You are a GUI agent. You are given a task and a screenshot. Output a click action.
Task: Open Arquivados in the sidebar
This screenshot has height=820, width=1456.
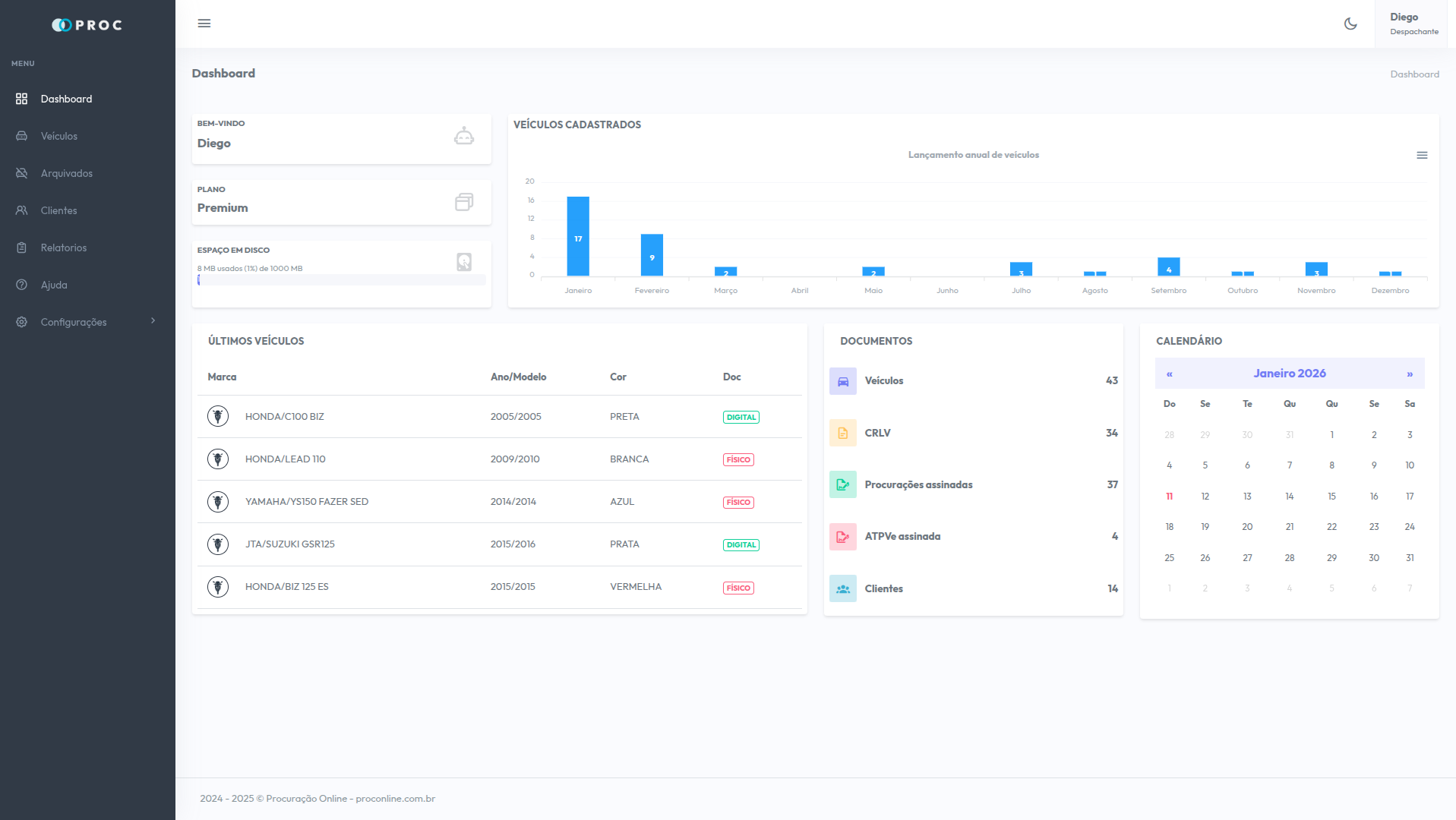pyautogui.click(x=67, y=173)
